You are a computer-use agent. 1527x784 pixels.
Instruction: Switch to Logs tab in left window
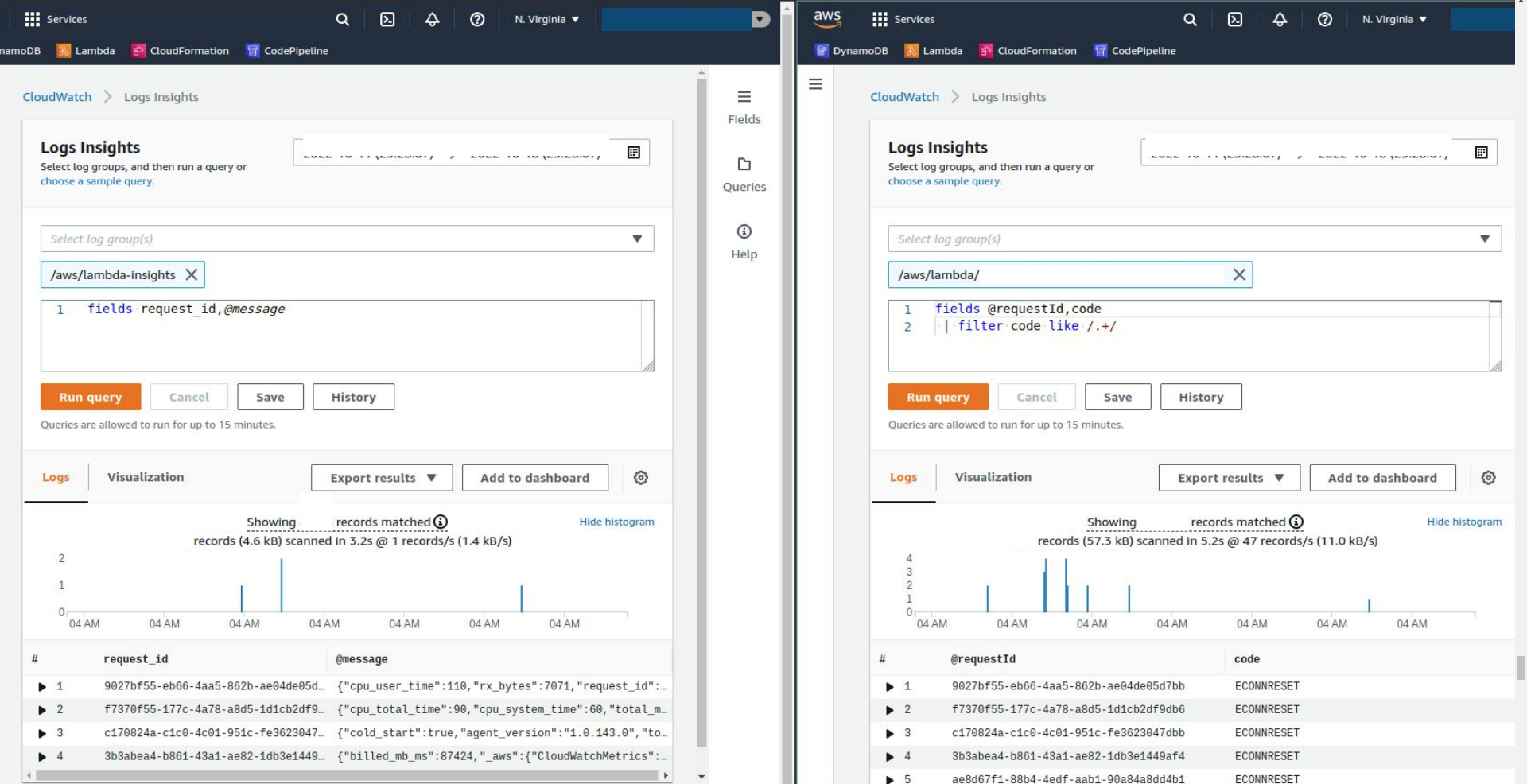[56, 477]
